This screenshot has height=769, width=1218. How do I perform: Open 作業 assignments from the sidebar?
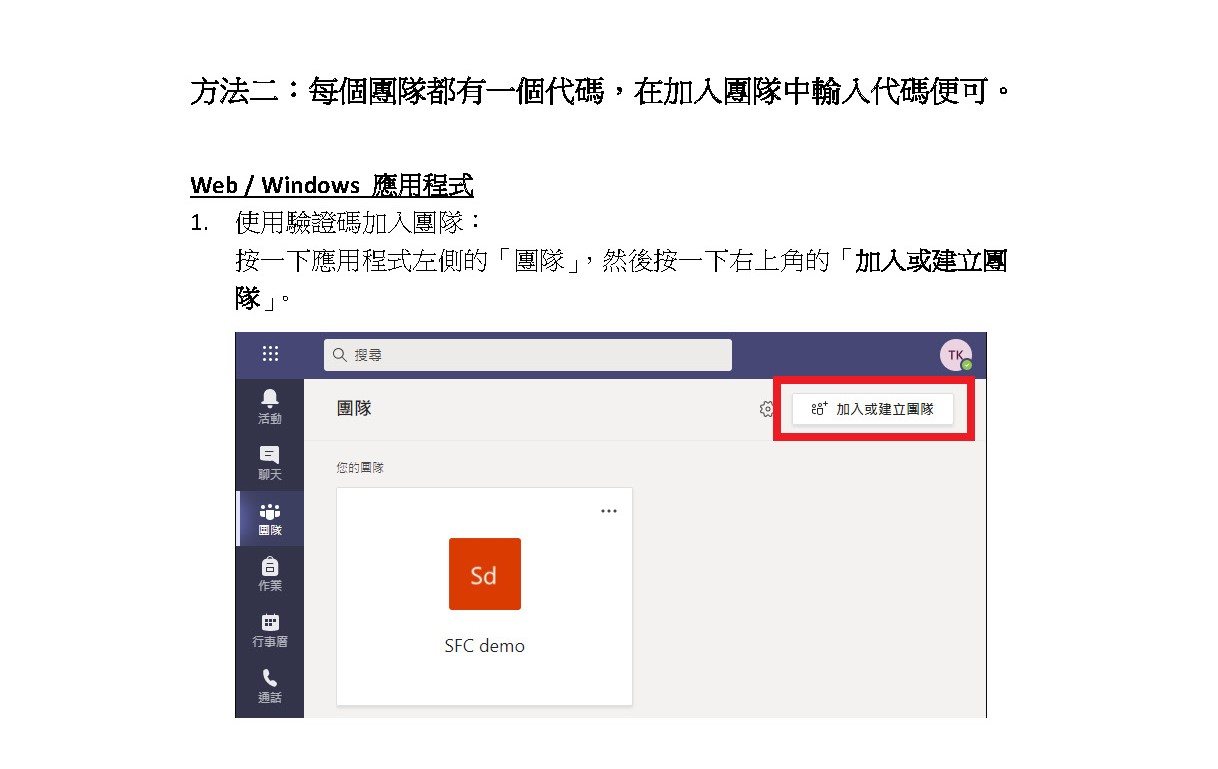pos(270,574)
